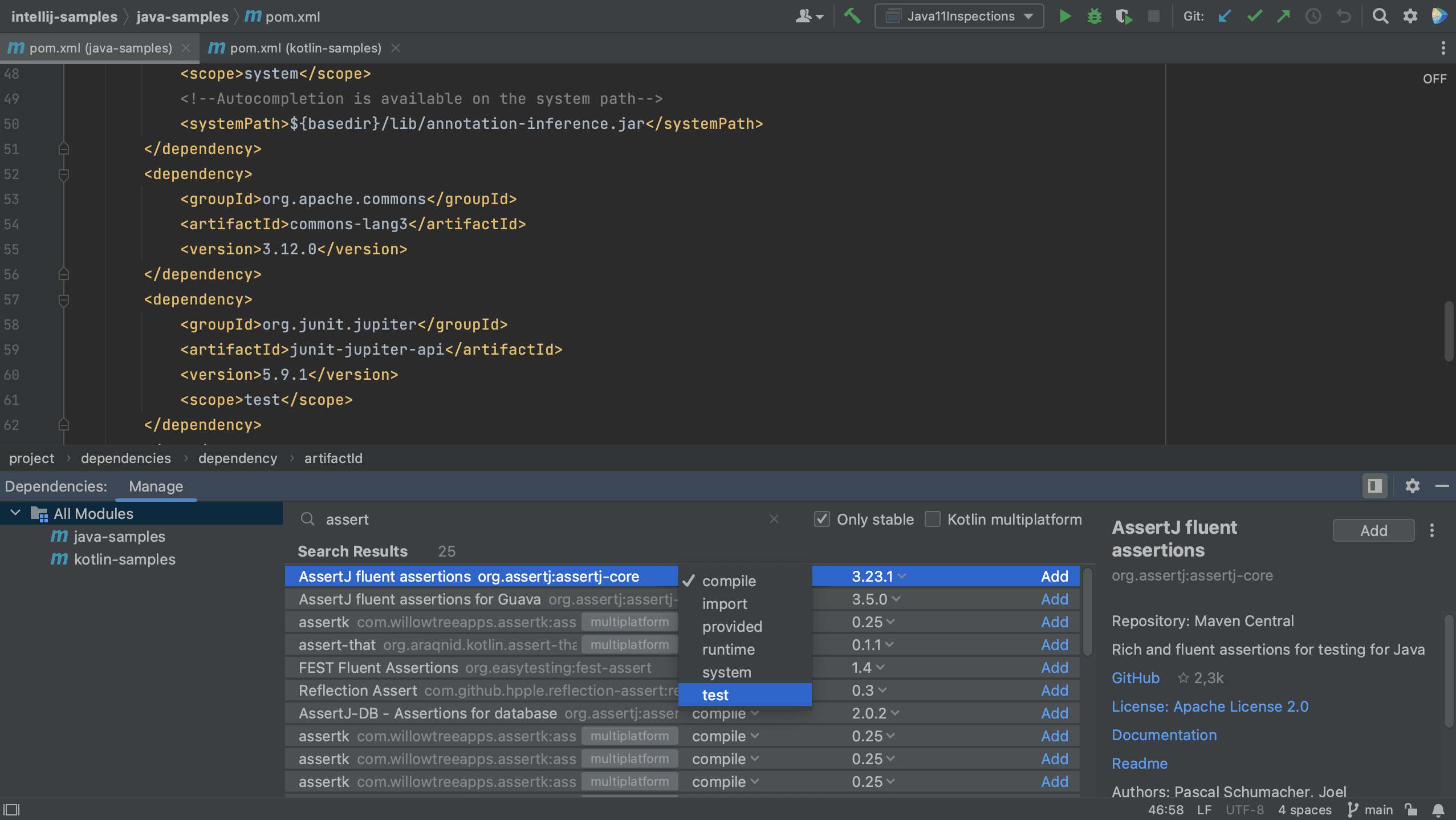Click Git commit checkmark icon
1456x820 pixels.
1254,16
